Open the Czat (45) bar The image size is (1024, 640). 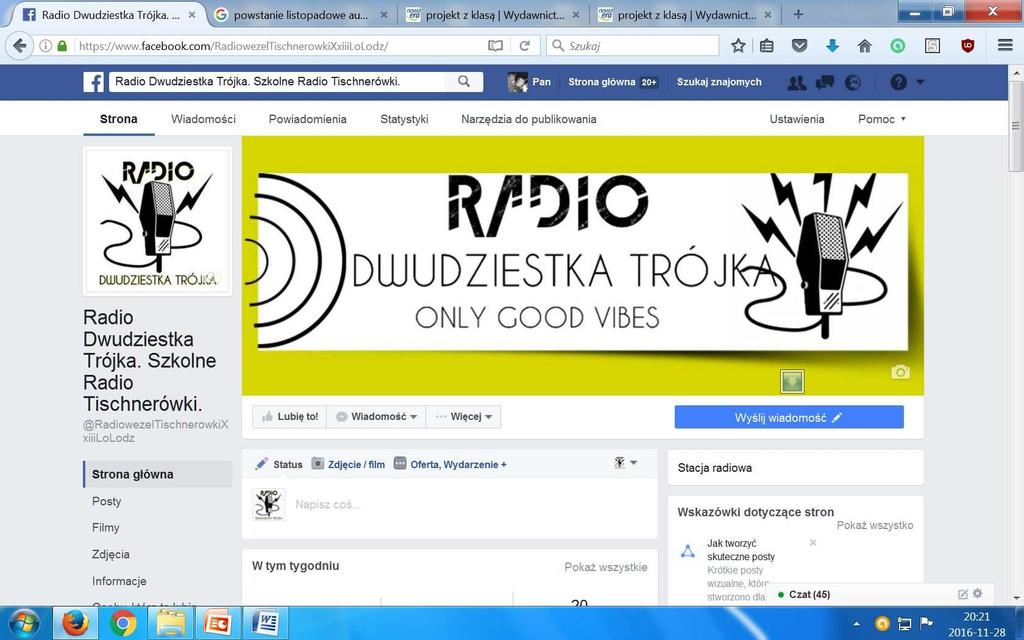[810, 594]
